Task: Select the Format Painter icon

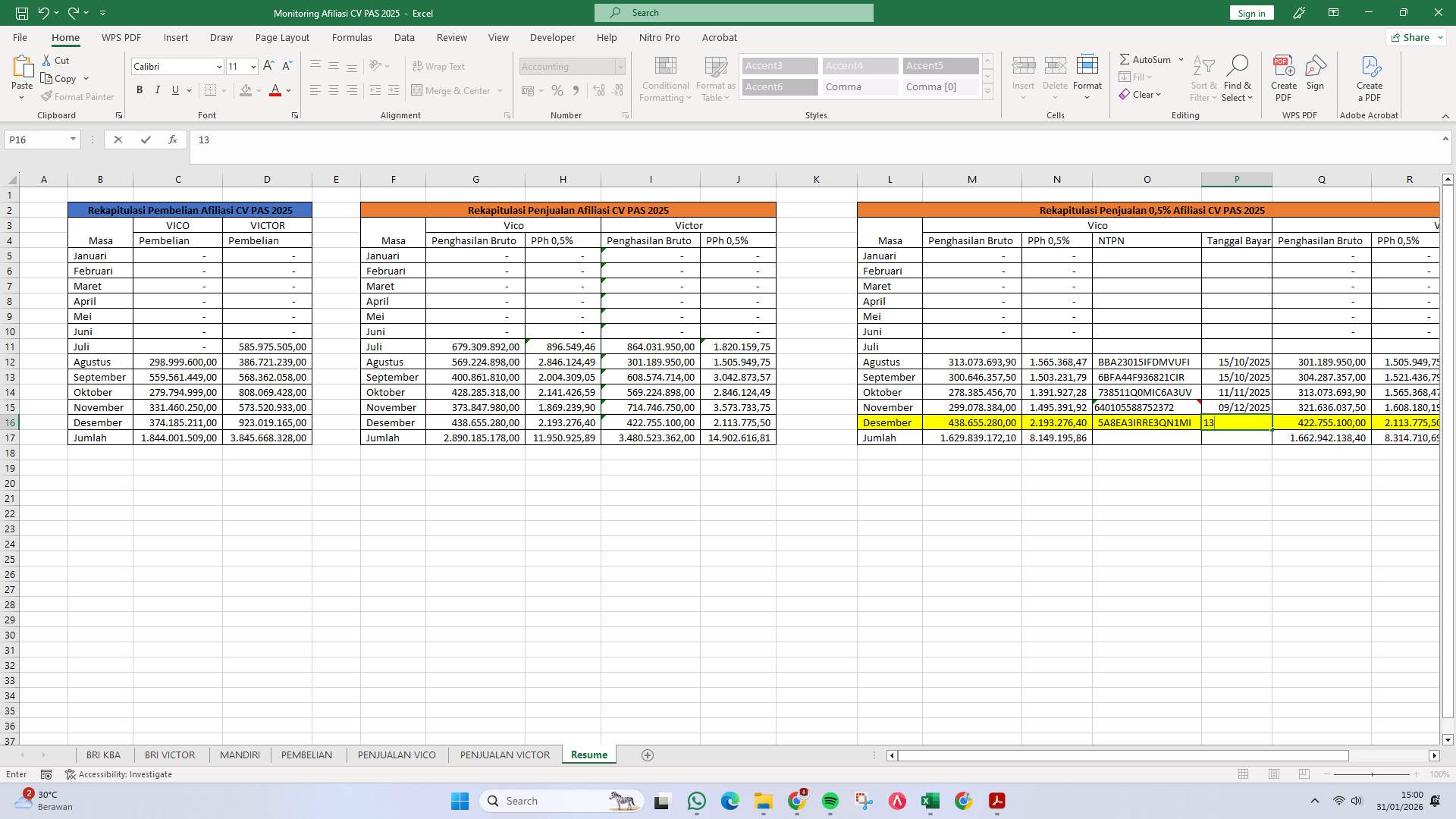Action: click(48, 96)
